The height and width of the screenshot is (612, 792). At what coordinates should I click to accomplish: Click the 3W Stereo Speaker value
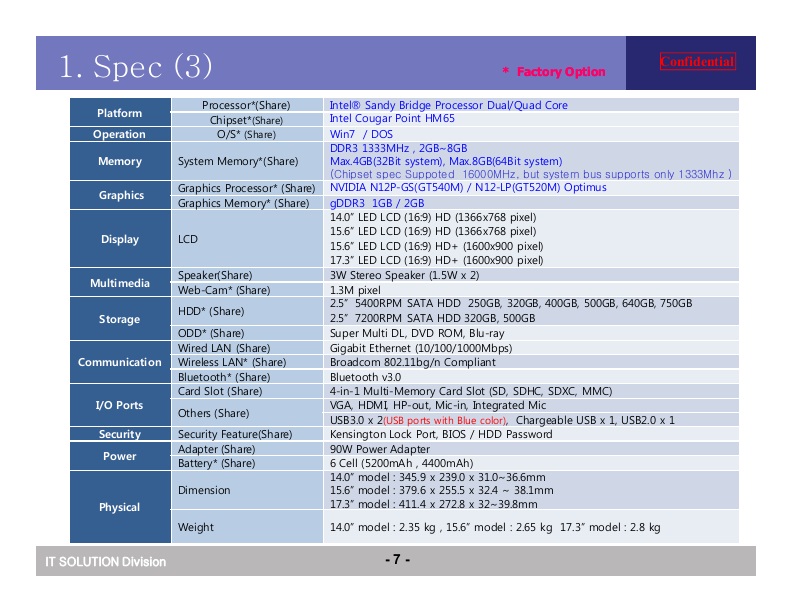(x=404, y=275)
